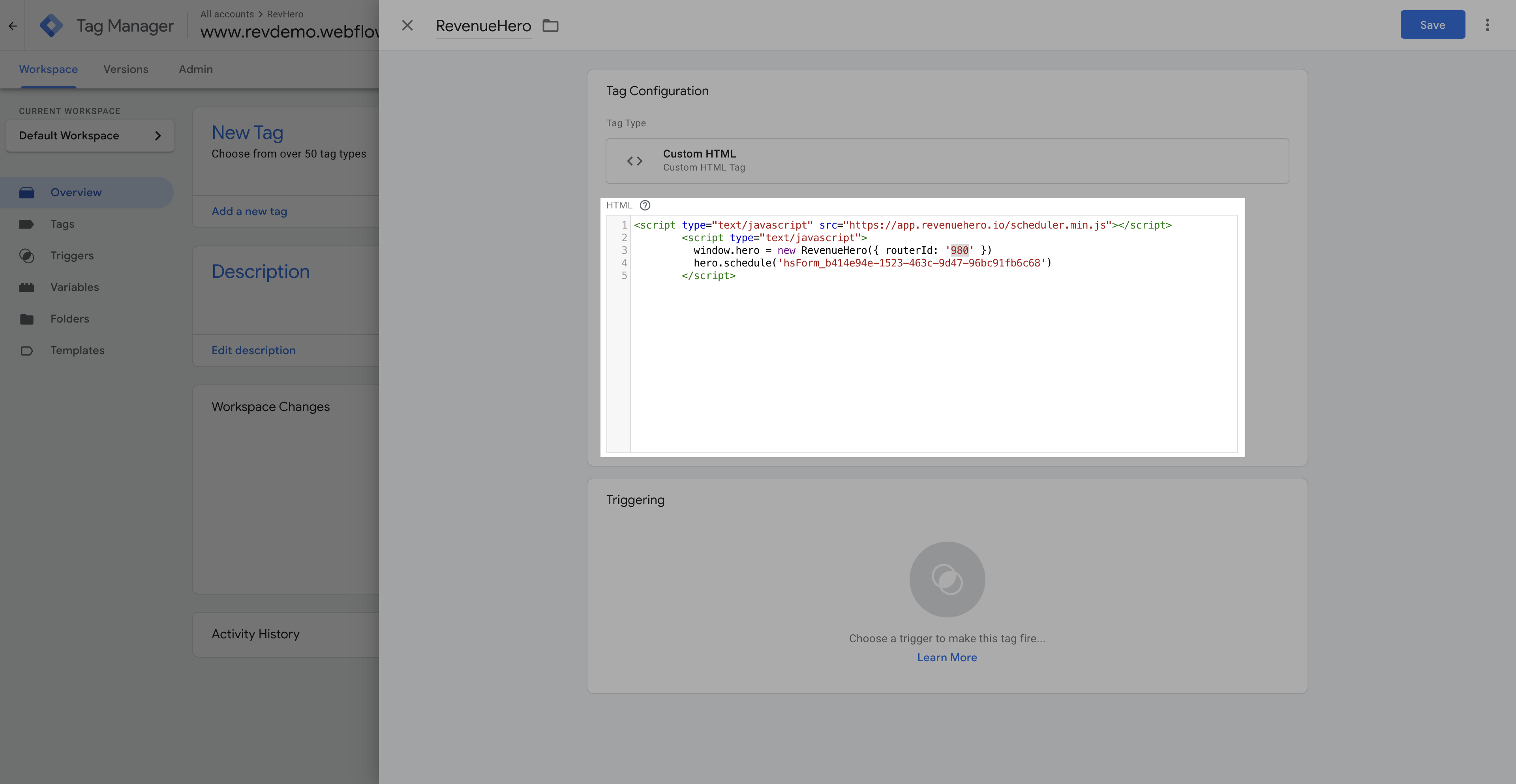1516x784 pixels.
Task: Click the Tag Manager diamond logo
Action: (x=51, y=25)
